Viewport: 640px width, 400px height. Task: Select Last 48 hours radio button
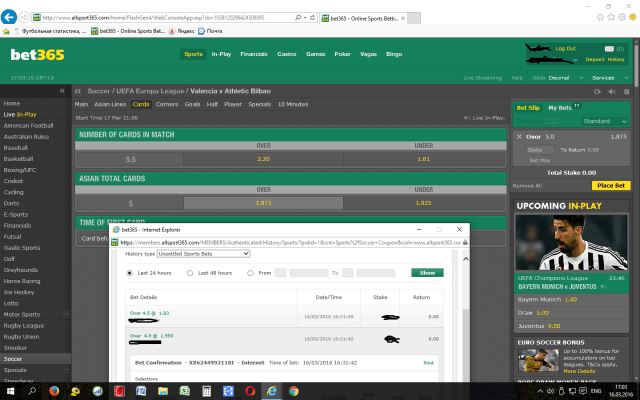(x=190, y=273)
